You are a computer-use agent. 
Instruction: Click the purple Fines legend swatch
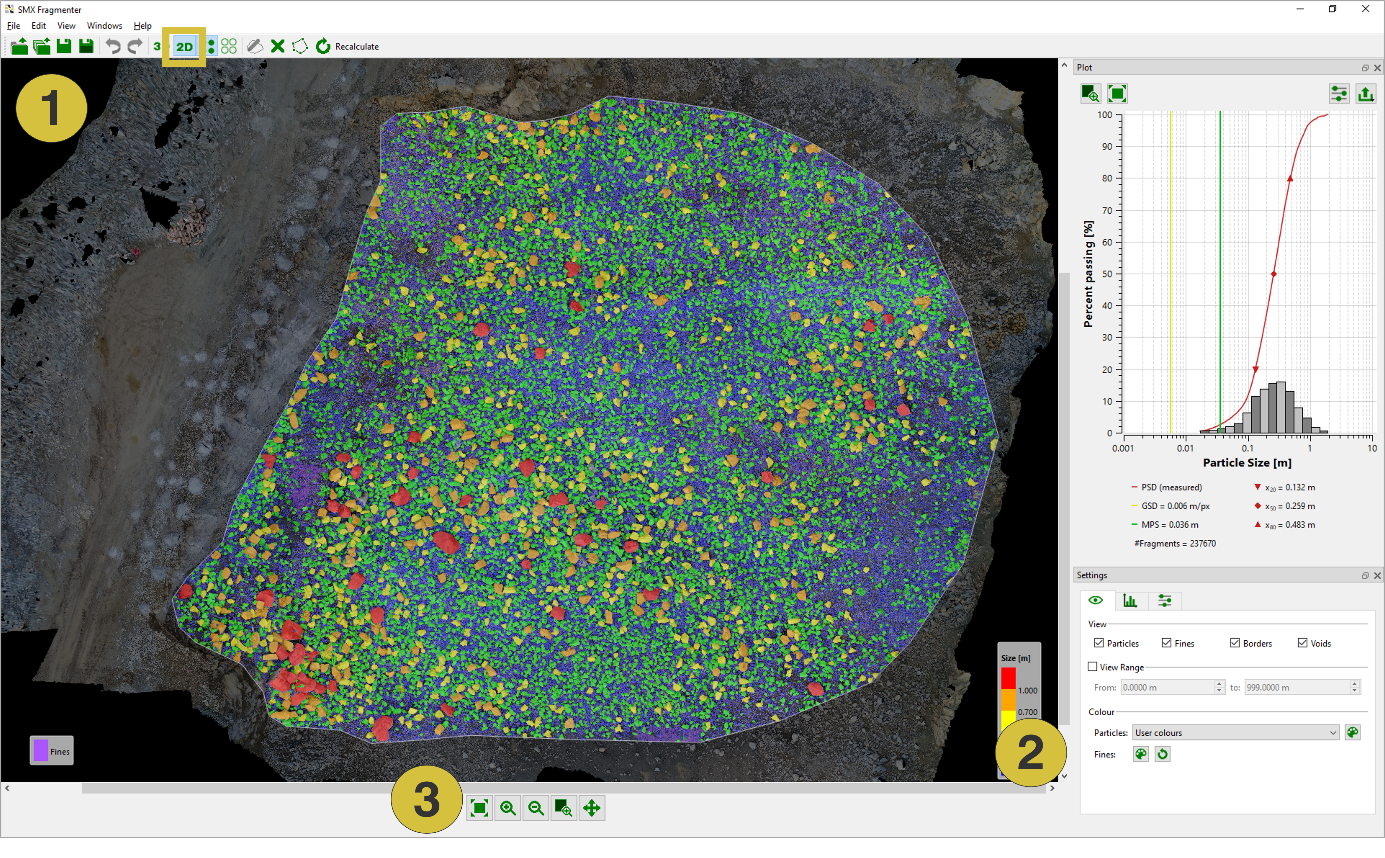[41, 750]
